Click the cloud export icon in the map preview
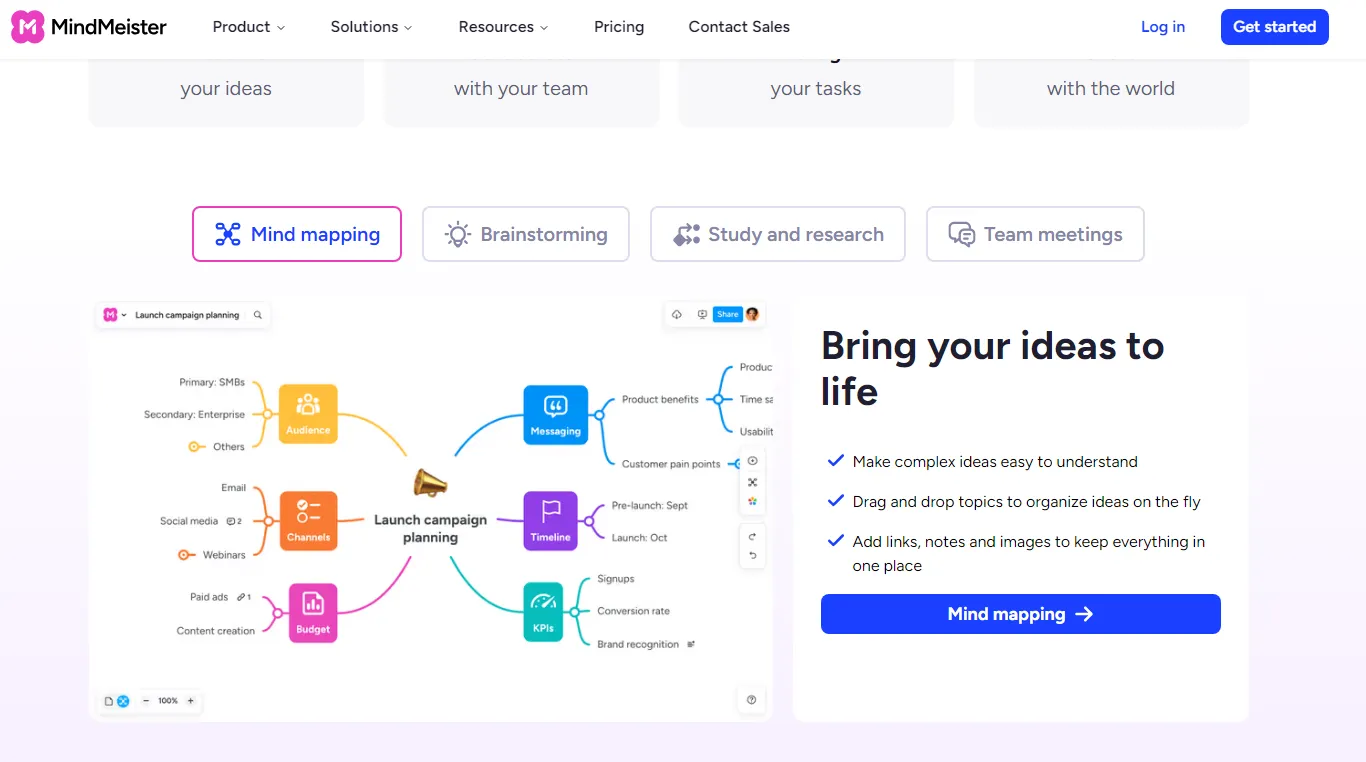Viewport: 1366px width, 762px height. pyautogui.click(x=677, y=314)
